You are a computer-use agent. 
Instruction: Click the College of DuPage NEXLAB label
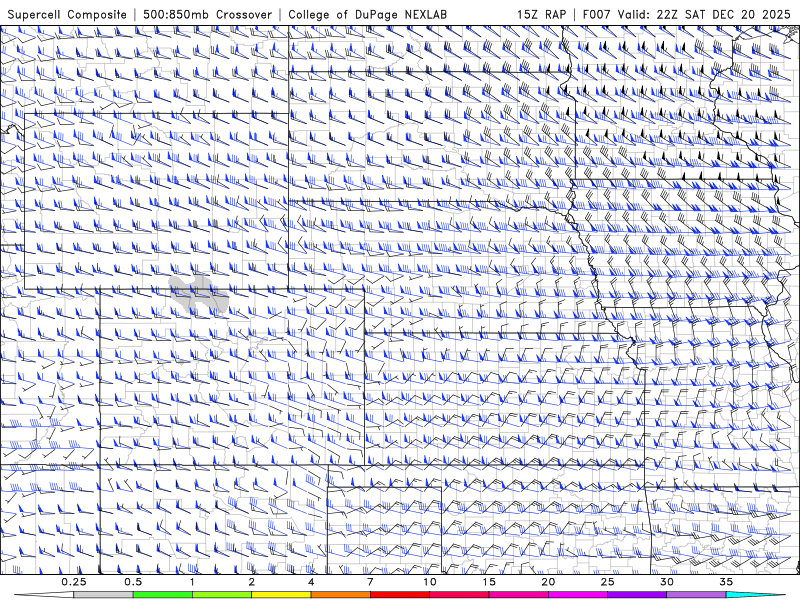pos(367,14)
